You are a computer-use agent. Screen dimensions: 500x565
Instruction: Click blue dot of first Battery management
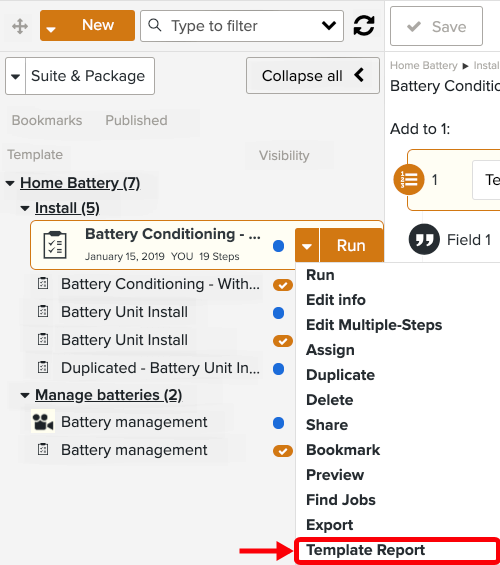coord(278,423)
